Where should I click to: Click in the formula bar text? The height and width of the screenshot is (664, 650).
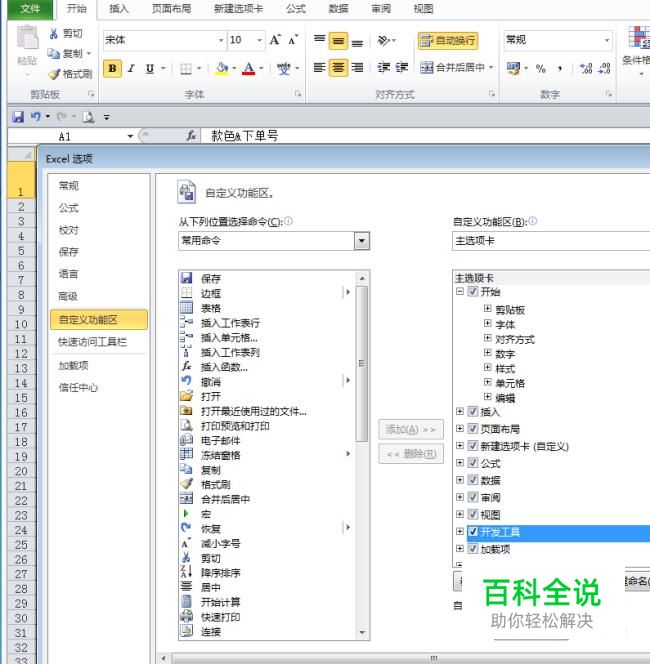point(245,136)
